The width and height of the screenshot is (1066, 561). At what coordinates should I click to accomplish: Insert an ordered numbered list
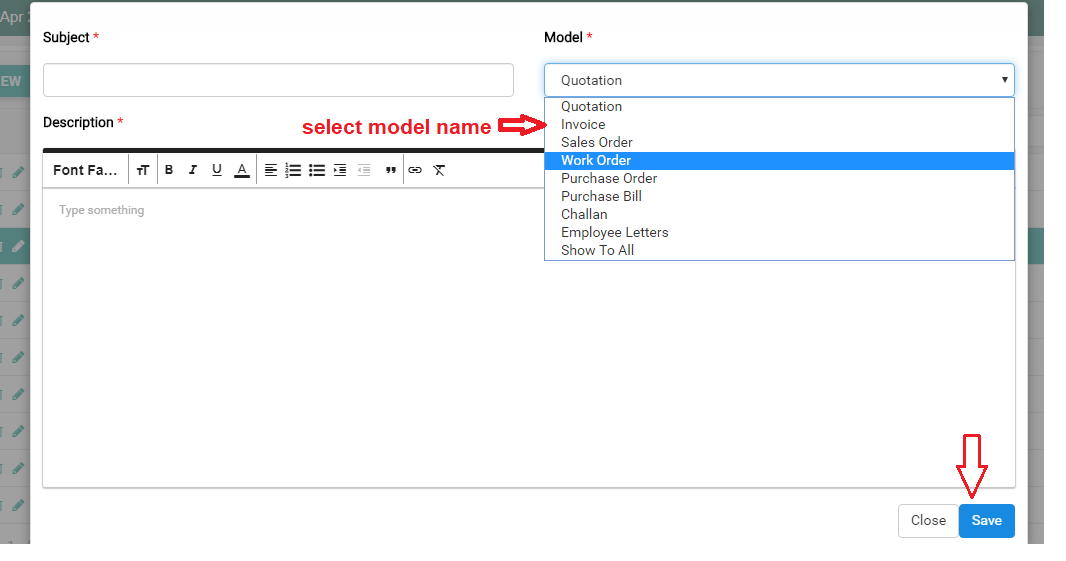[x=293, y=170]
